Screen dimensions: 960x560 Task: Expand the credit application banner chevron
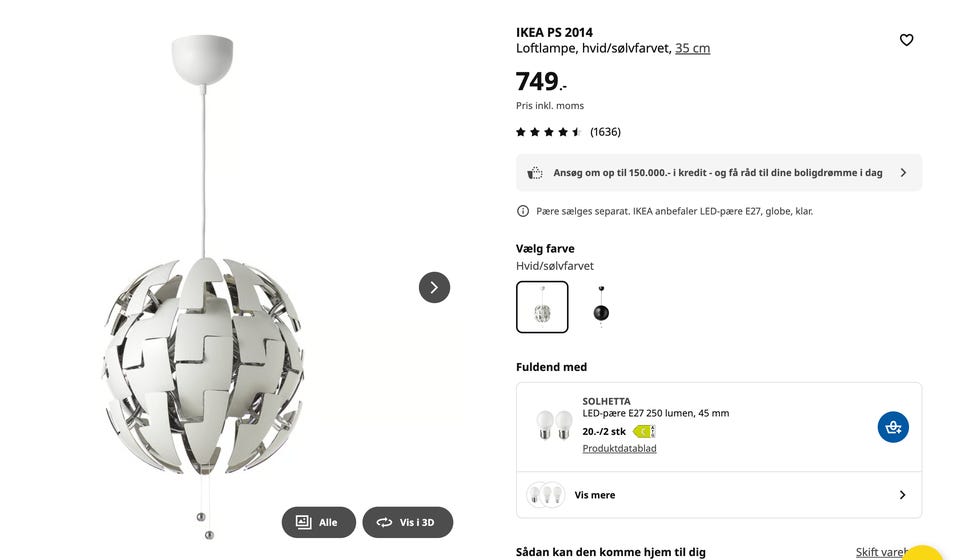pyautogui.click(x=903, y=173)
